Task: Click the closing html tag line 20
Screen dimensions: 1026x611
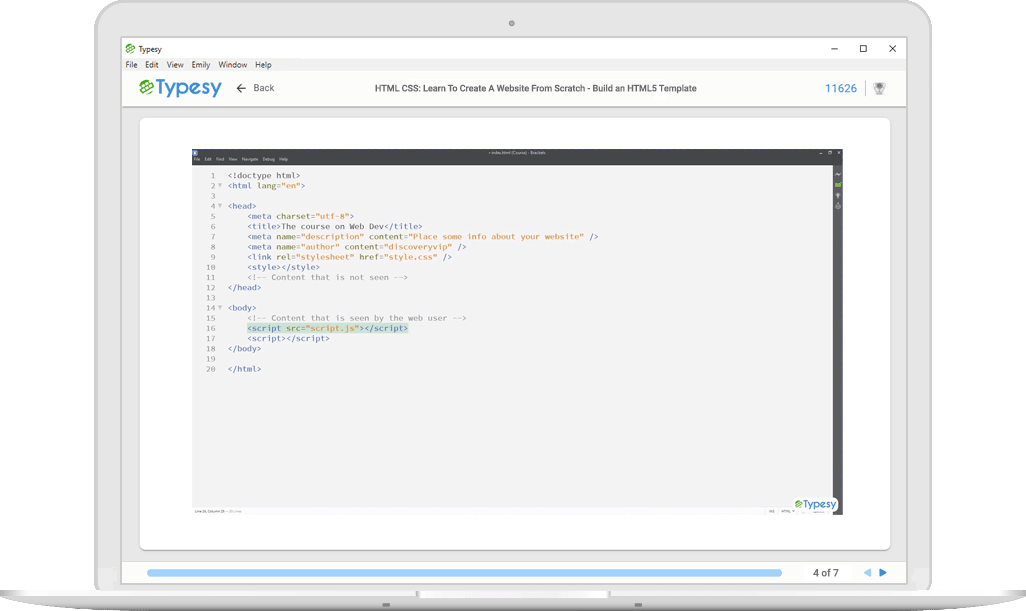Action: tap(244, 369)
